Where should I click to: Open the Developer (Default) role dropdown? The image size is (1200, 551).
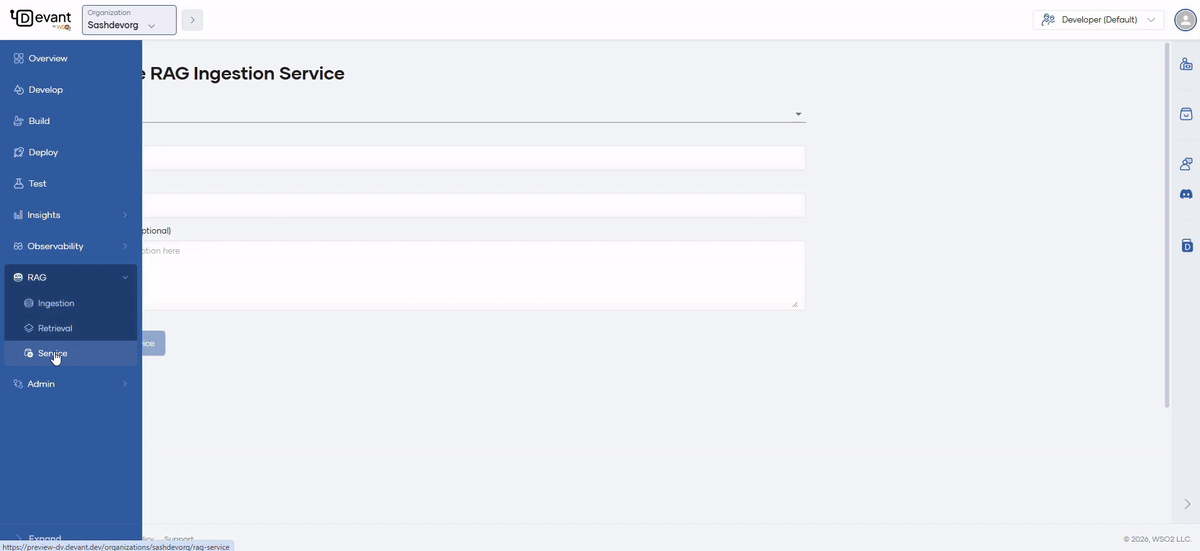click(1098, 20)
